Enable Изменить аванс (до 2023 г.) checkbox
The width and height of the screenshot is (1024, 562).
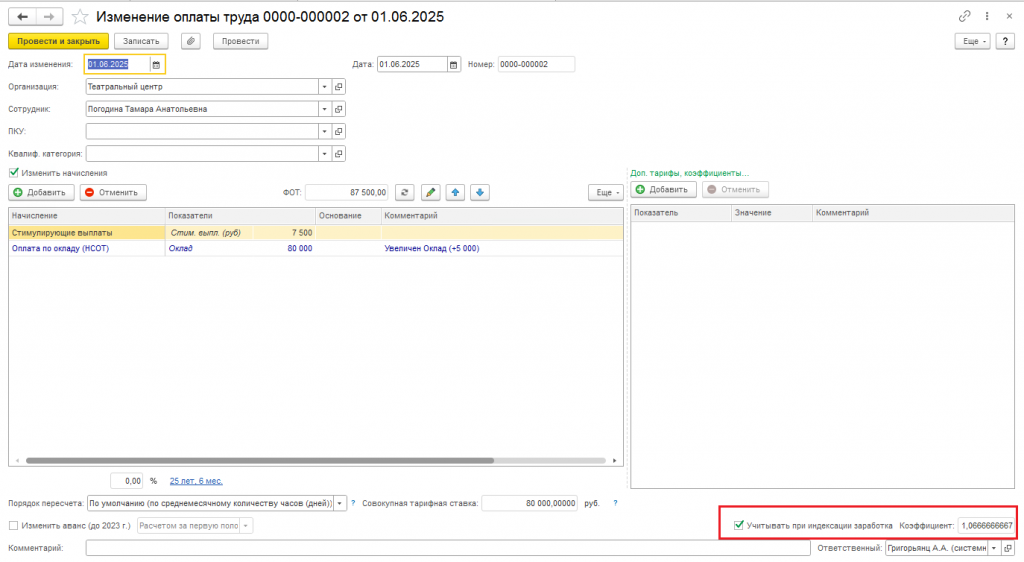14,525
